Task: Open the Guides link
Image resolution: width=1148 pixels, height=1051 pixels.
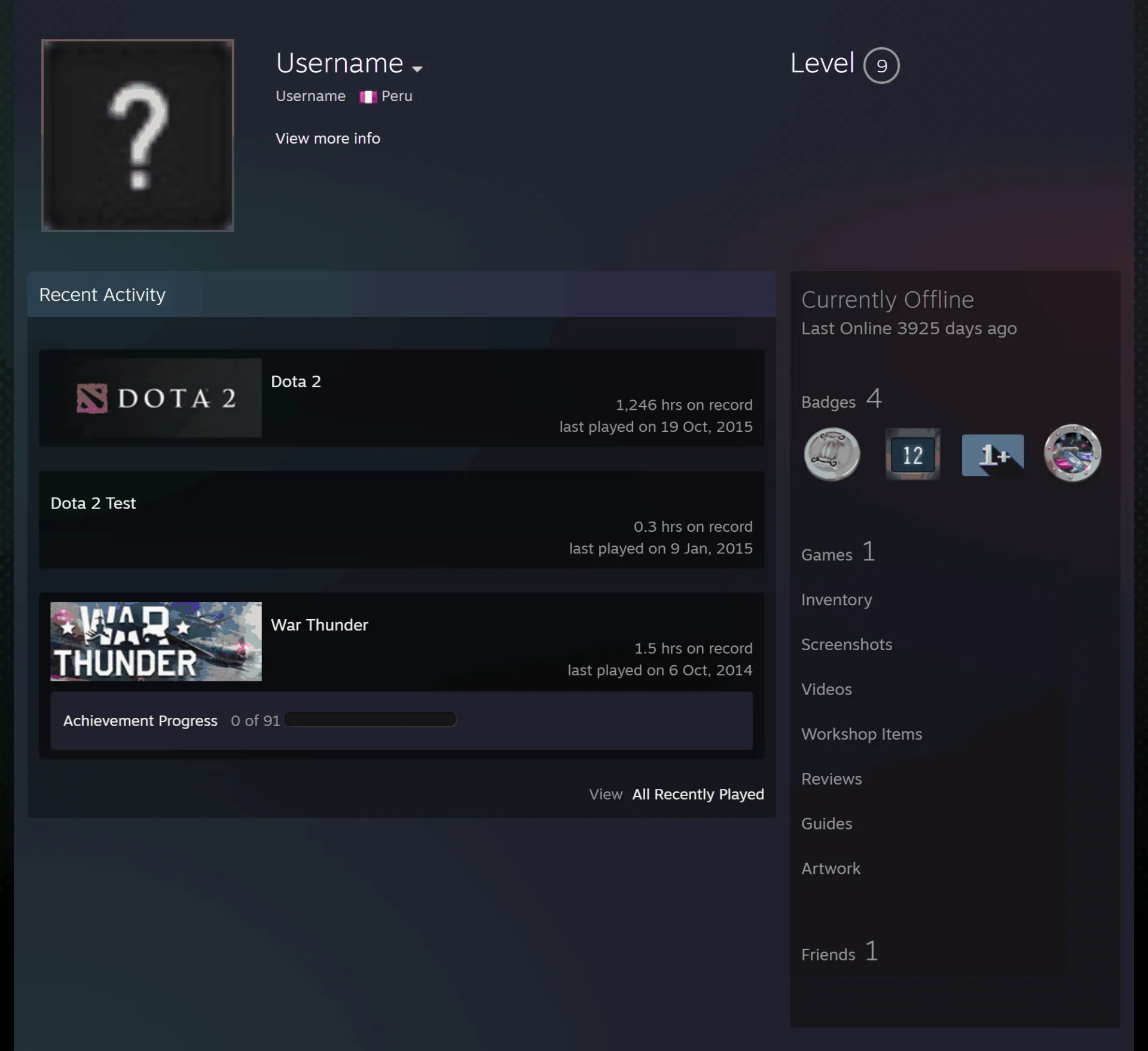Action: click(826, 824)
